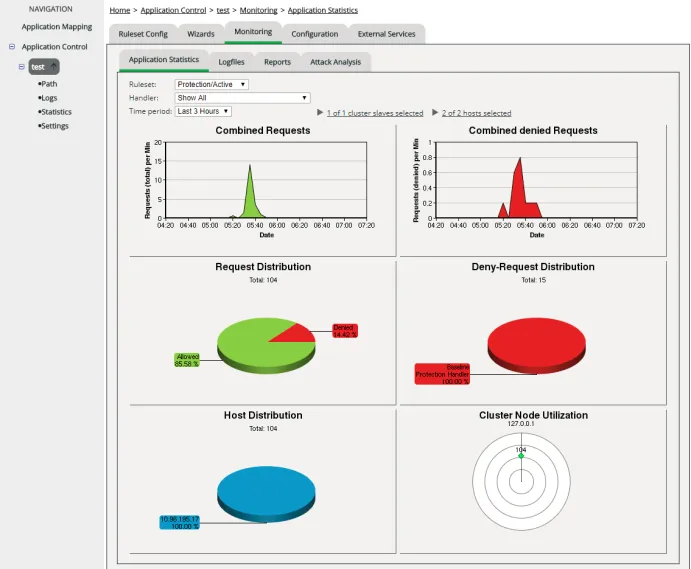Open the Reports sub-tab
This screenshot has width=691, height=569.
pyautogui.click(x=277, y=62)
